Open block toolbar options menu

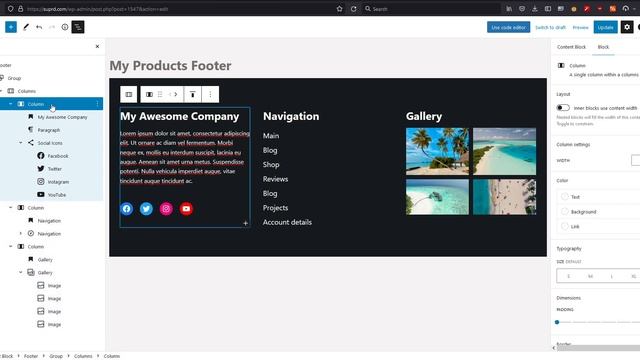coord(210,94)
